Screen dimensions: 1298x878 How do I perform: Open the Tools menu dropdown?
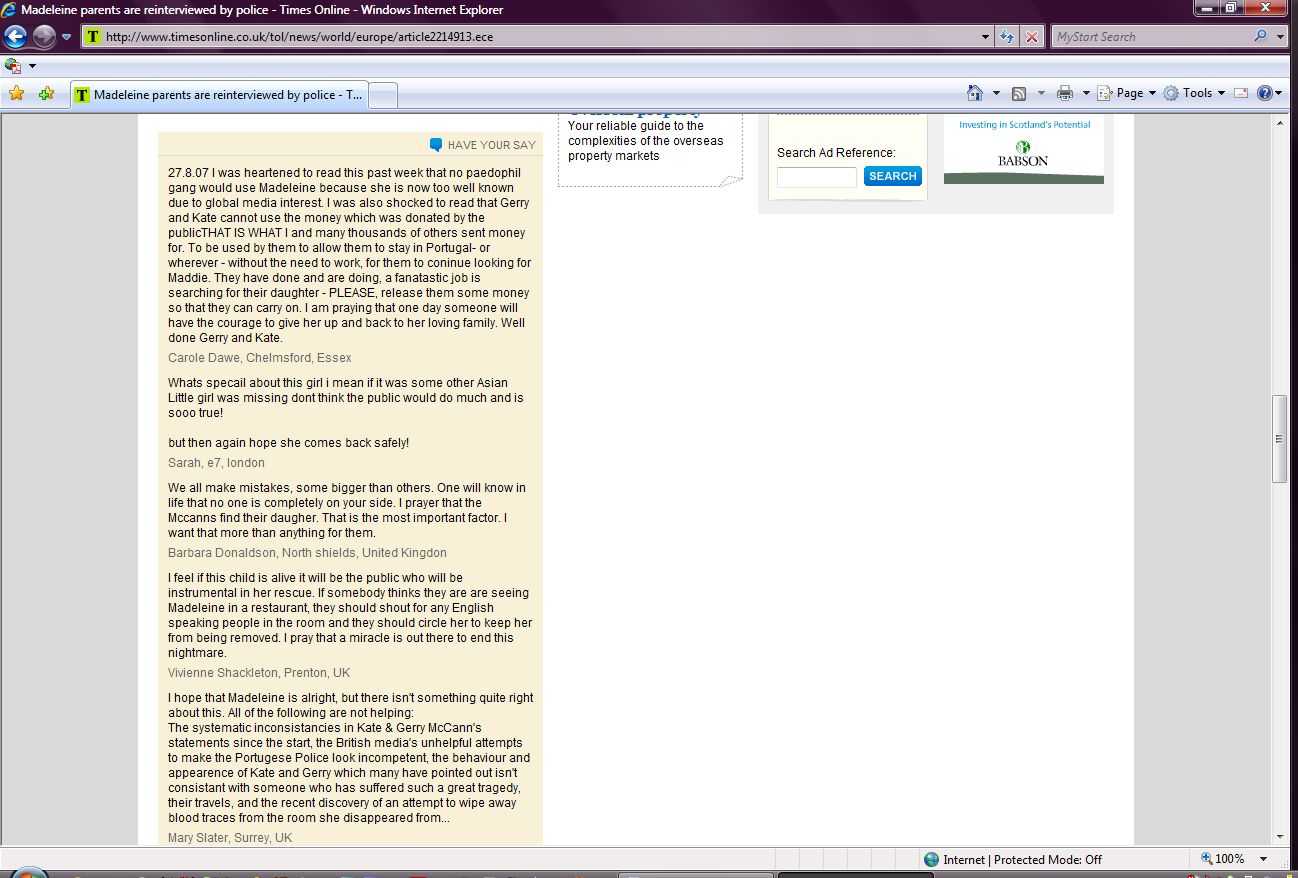[1194, 93]
